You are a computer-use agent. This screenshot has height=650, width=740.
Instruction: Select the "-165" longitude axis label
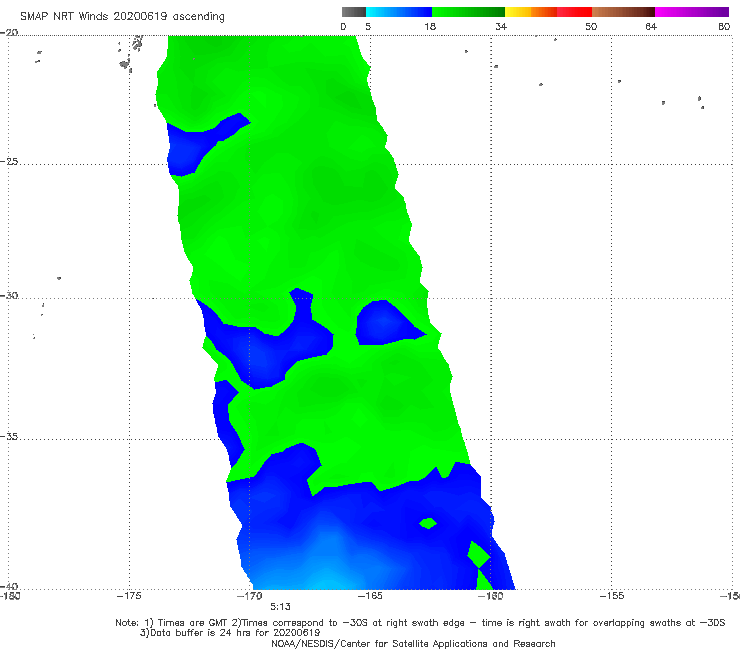(370, 596)
